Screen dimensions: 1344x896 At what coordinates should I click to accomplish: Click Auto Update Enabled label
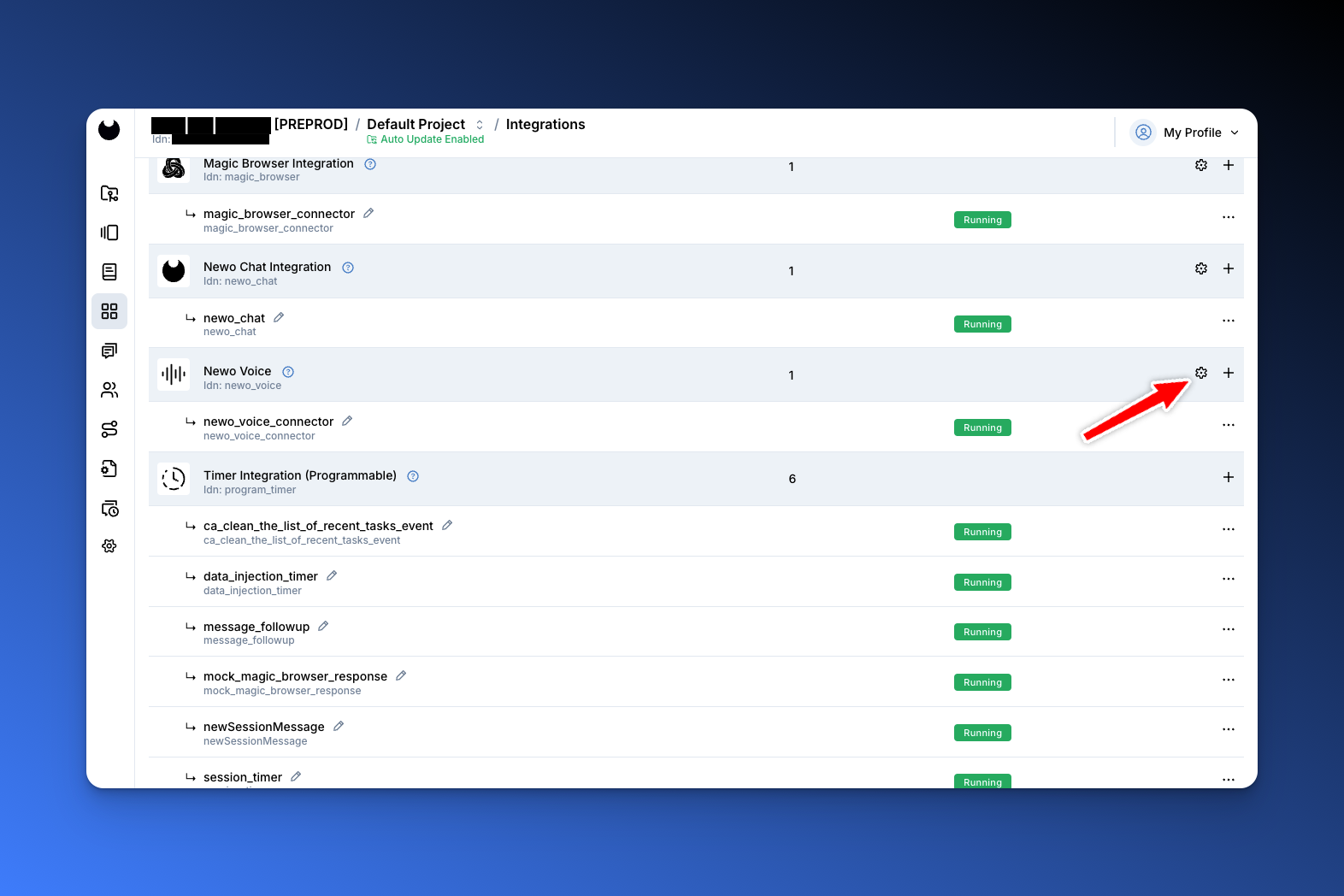tap(426, 139)
